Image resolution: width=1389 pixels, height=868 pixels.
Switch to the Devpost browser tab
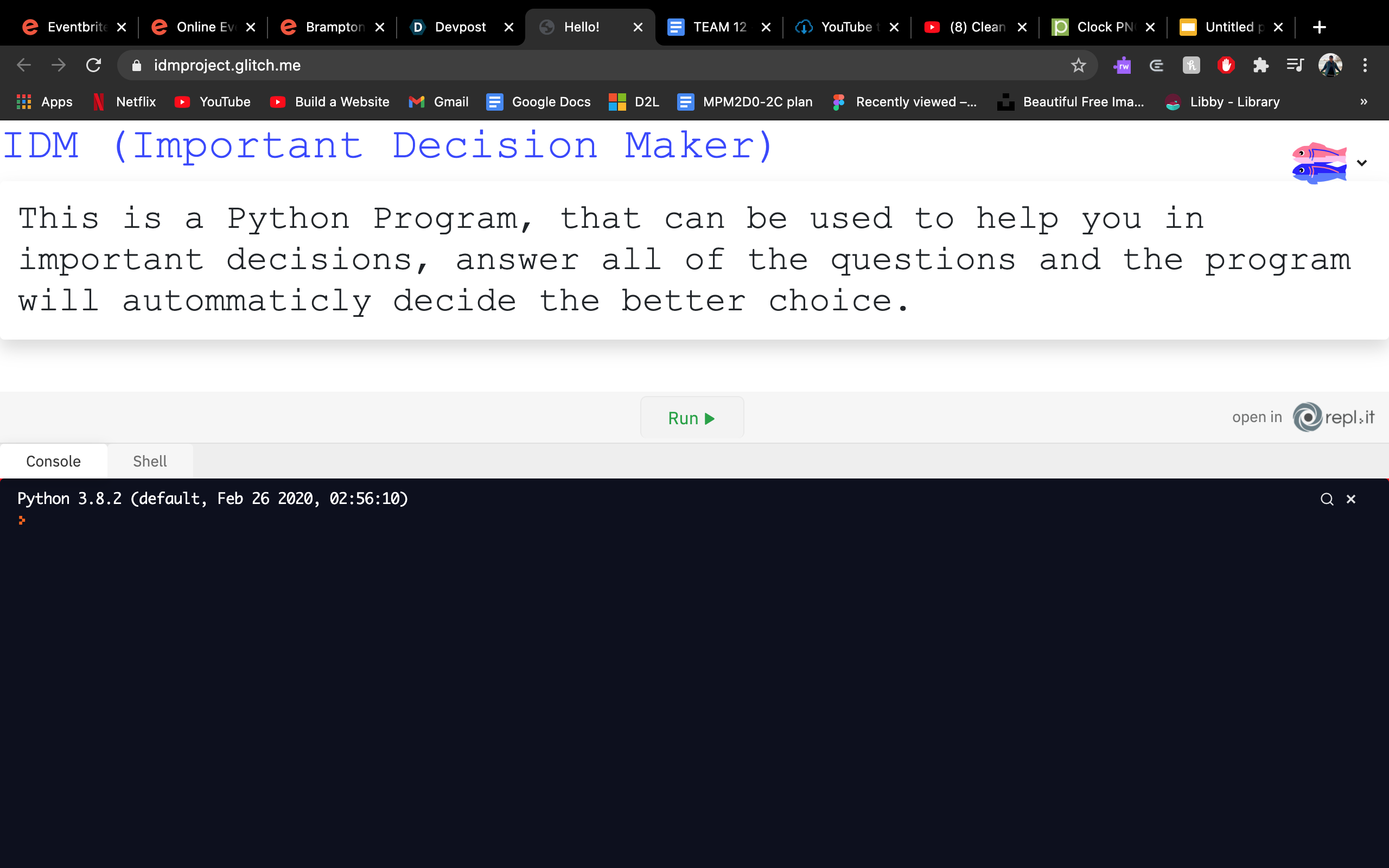pyautogui.click(x=459, y=27)
